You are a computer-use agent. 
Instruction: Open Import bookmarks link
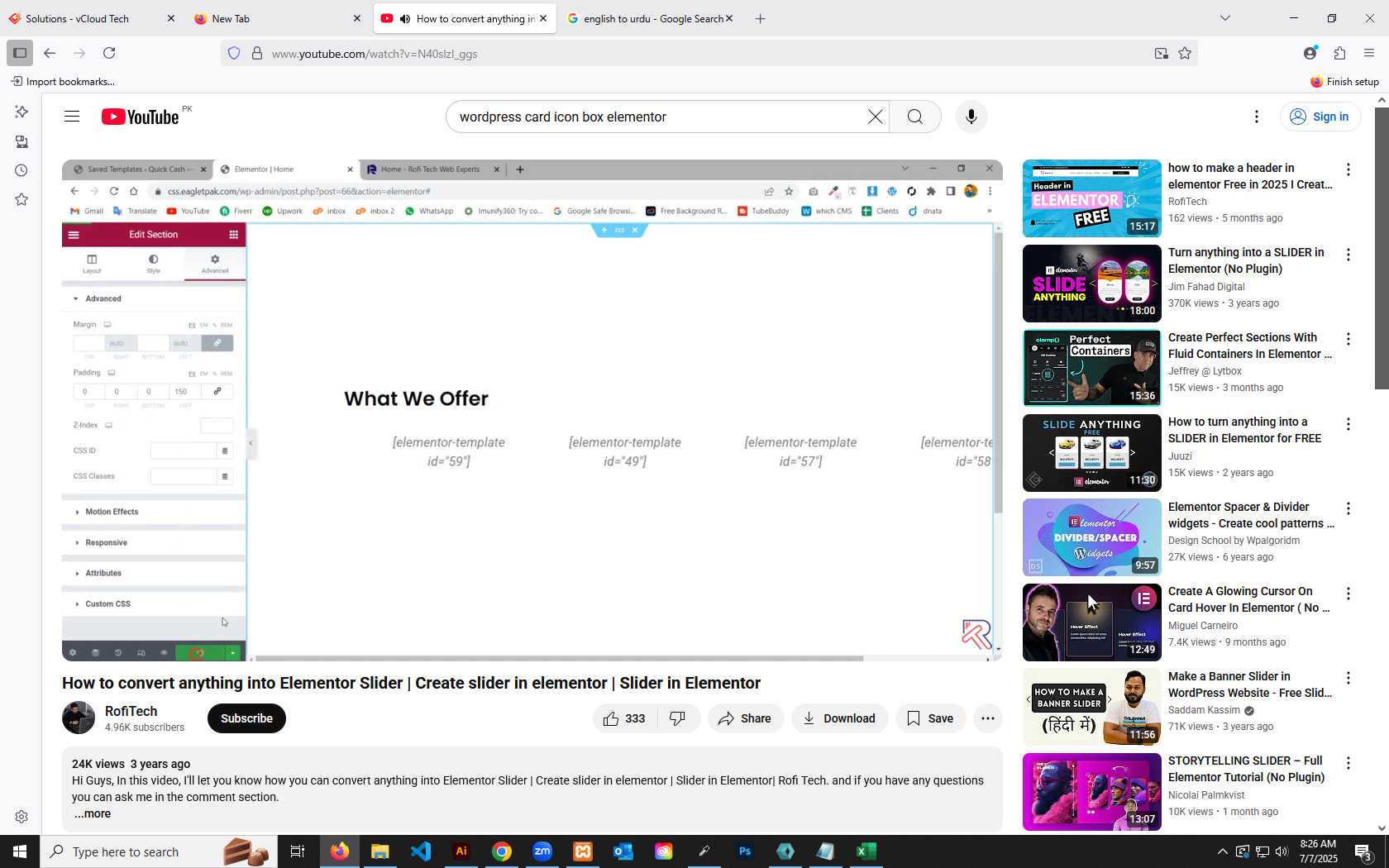63,81
